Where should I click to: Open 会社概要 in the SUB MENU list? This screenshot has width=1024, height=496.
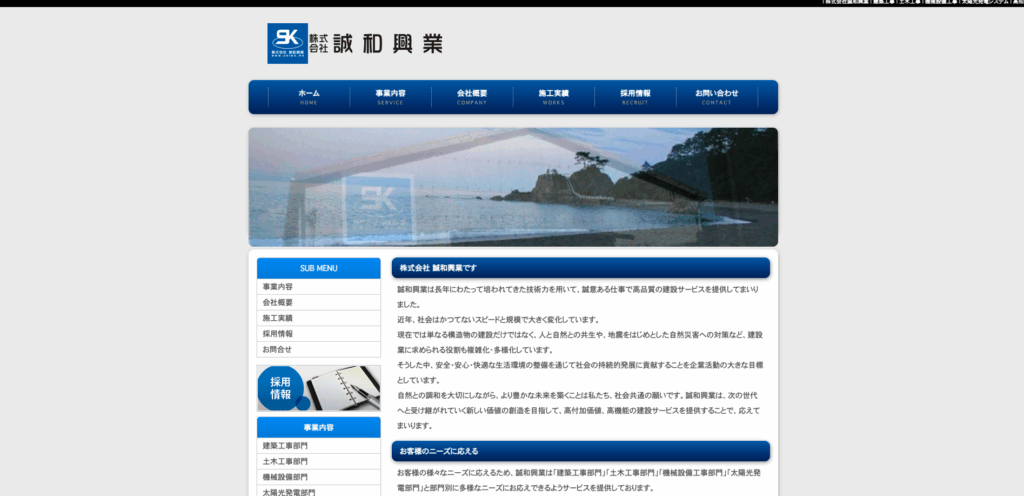pos(319,302)
